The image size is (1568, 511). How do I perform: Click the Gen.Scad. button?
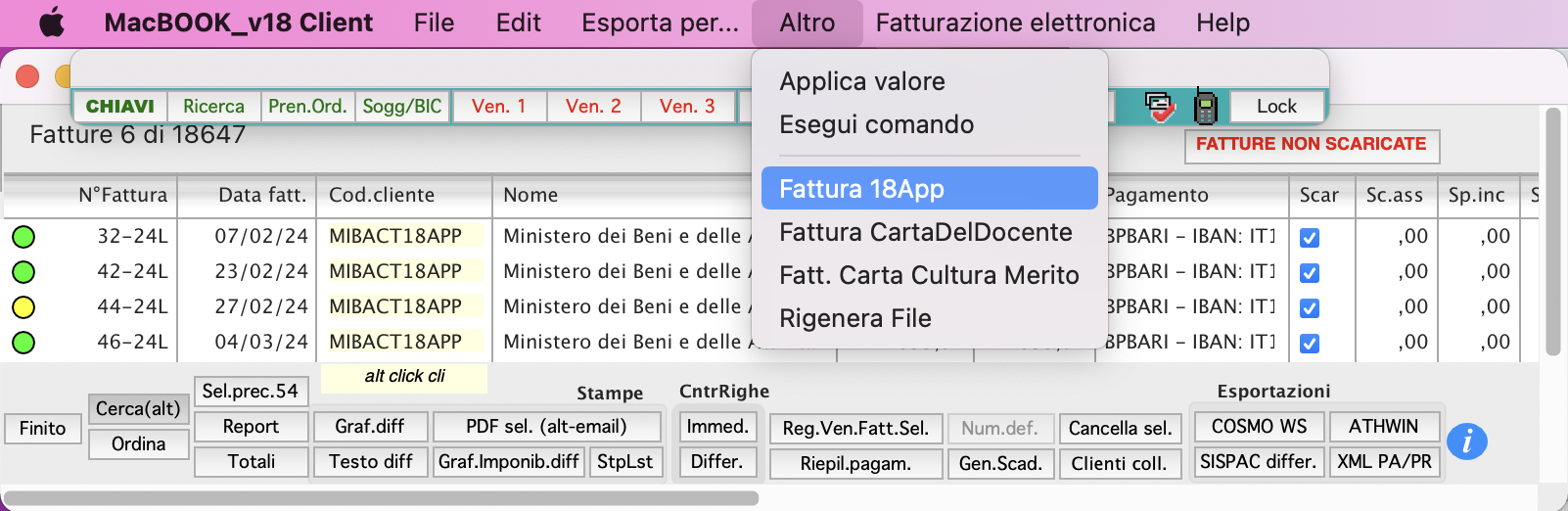[1000, 463]
